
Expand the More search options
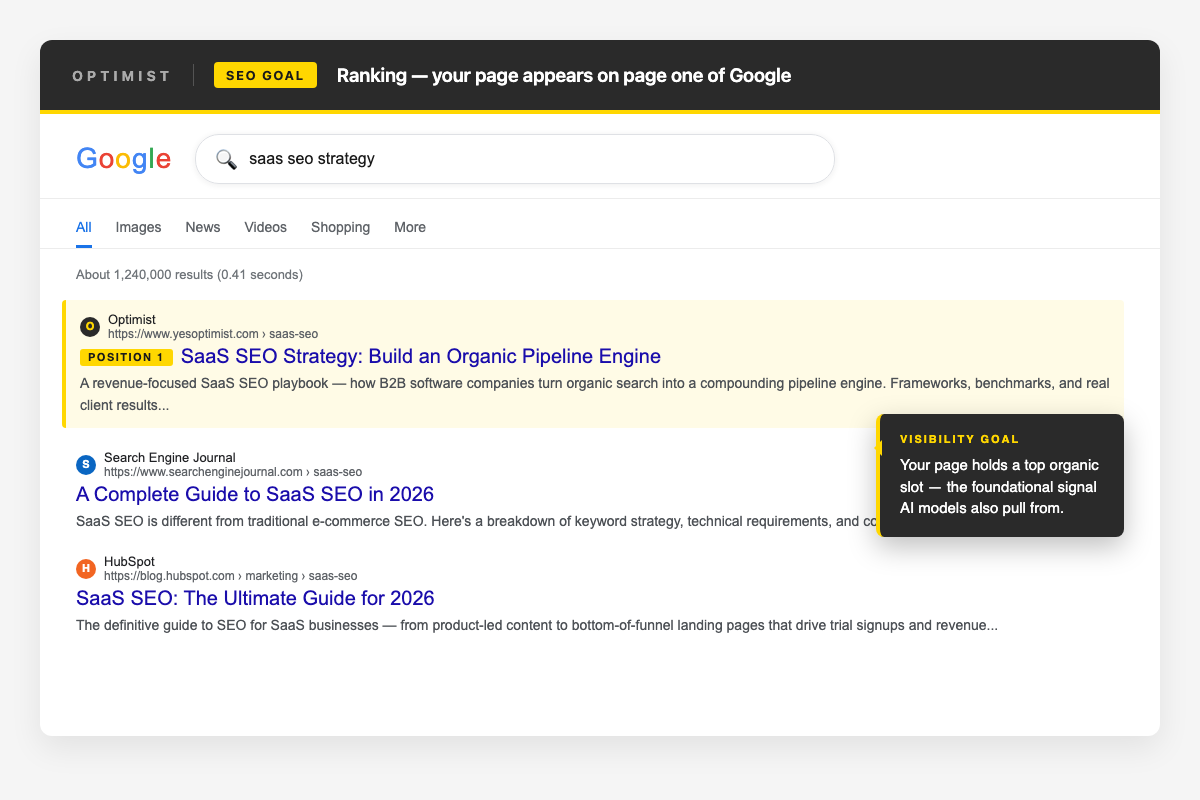pos(410,227)
